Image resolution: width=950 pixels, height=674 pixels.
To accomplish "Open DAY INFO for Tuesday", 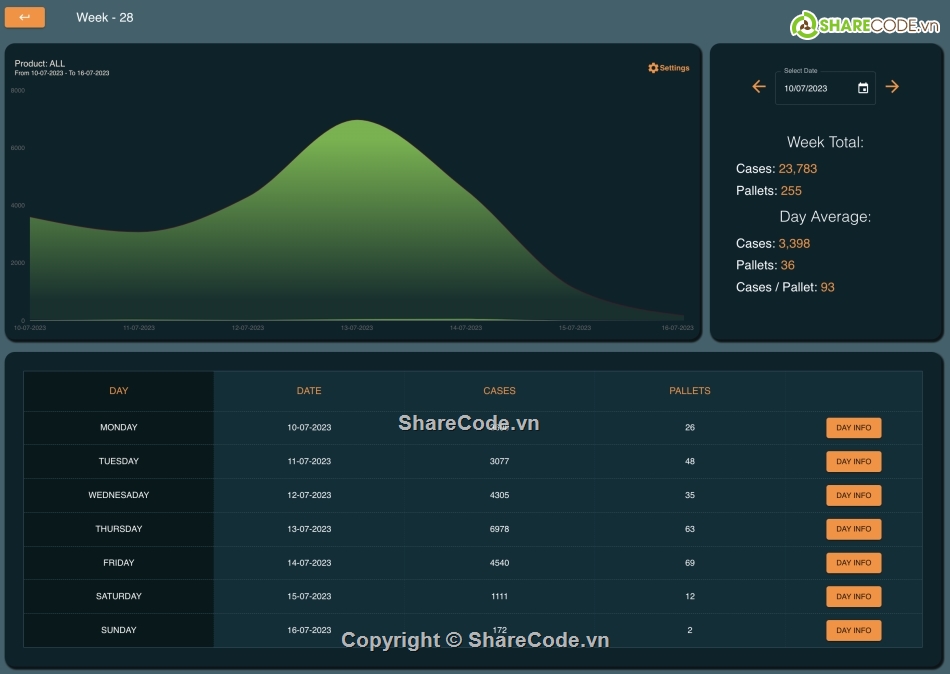I will pos(853,462).
